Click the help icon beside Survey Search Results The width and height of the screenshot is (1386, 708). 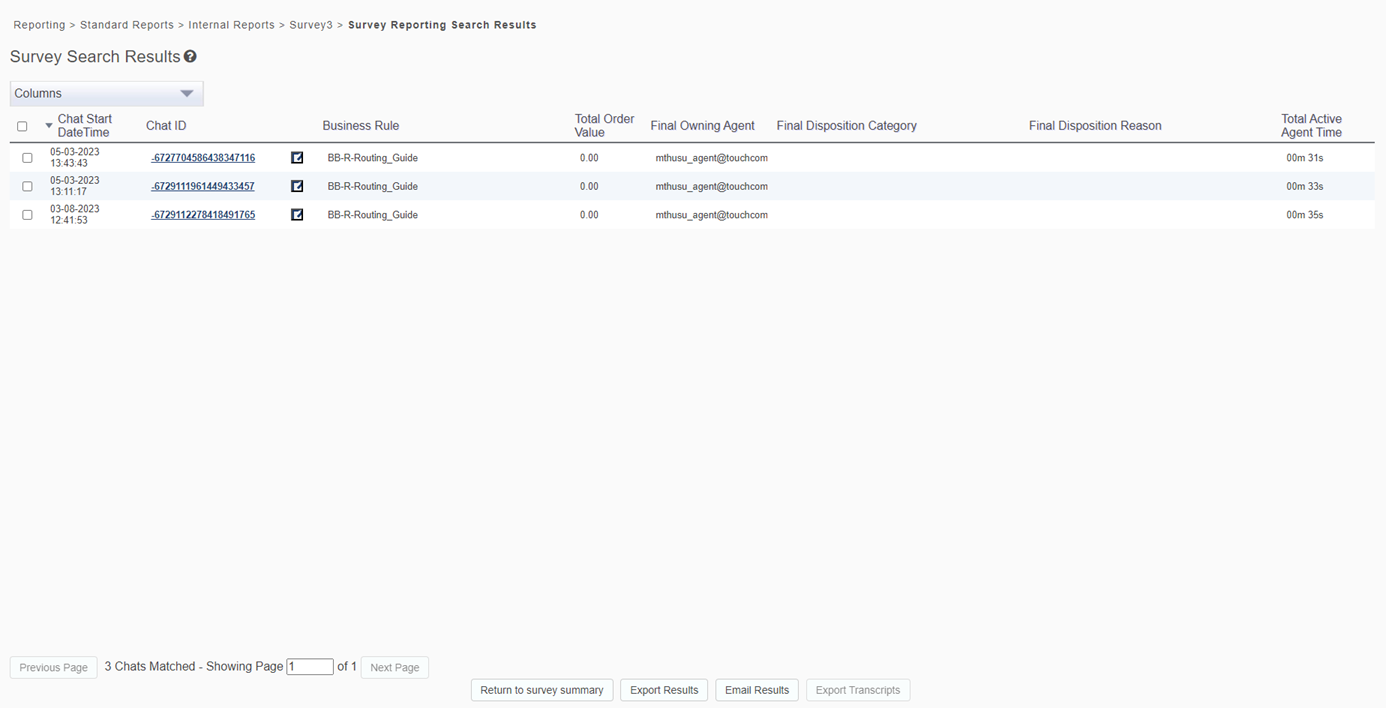[x=190, y=57]
